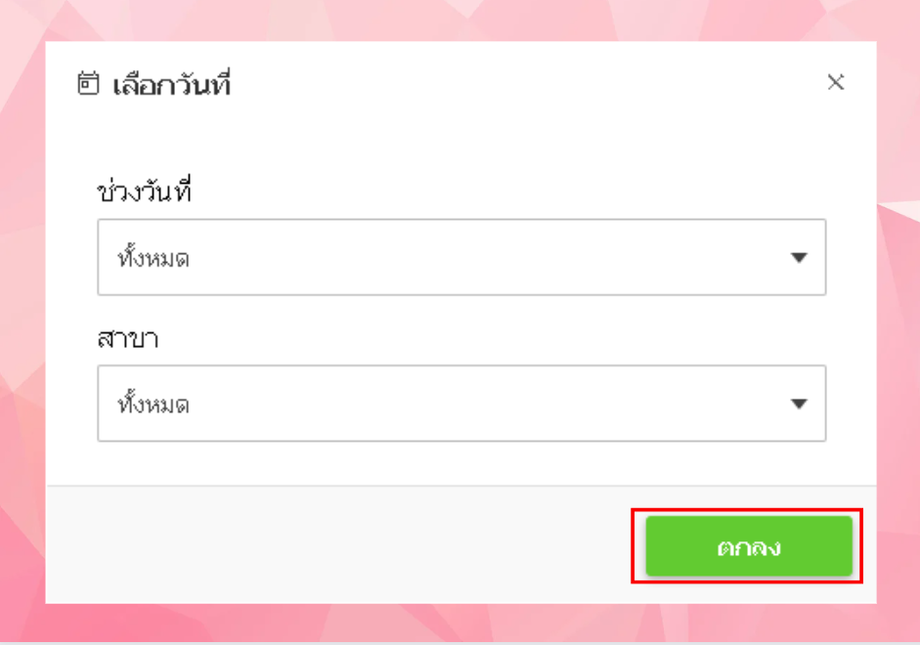Click the สาขา dropdown arrow

(x=798, y=404)
